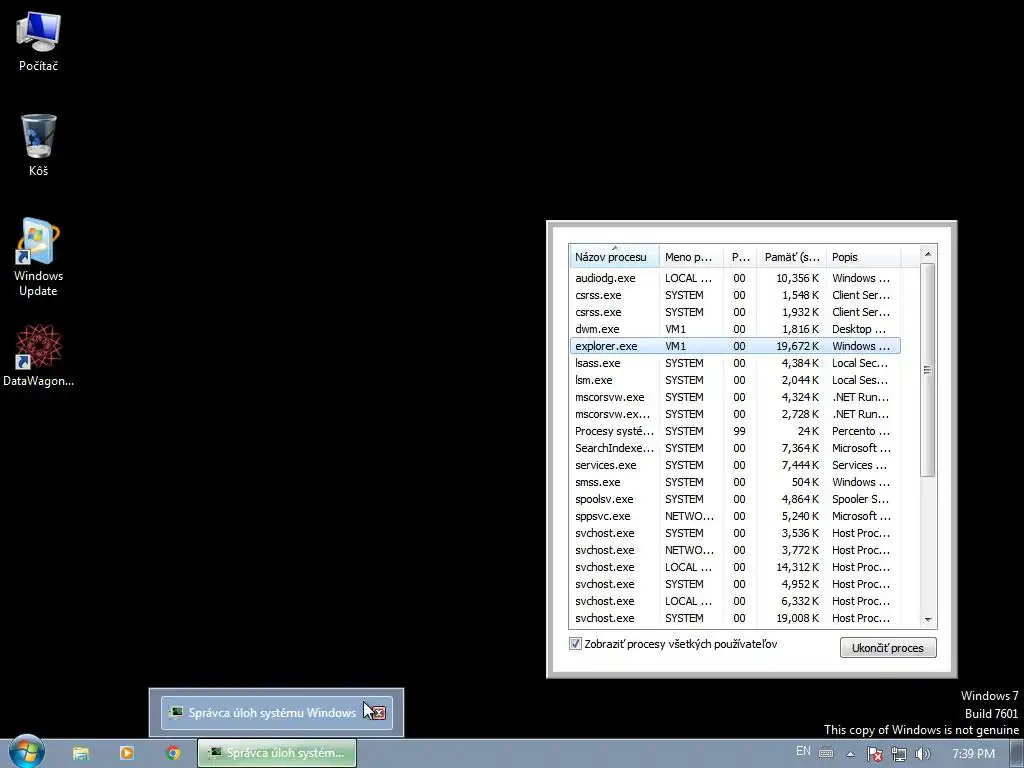This screenshot has height=768, width=1024.
Task: Select the sppsvc.exe process row
Action: click(735, 516)
